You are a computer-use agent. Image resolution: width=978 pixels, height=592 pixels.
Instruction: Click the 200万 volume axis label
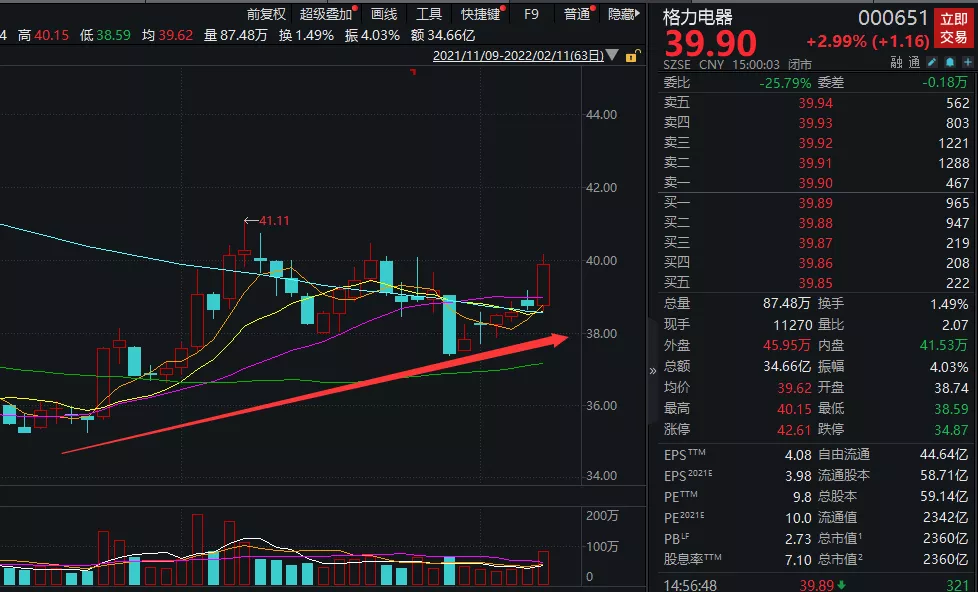click(x=602, y=515)
